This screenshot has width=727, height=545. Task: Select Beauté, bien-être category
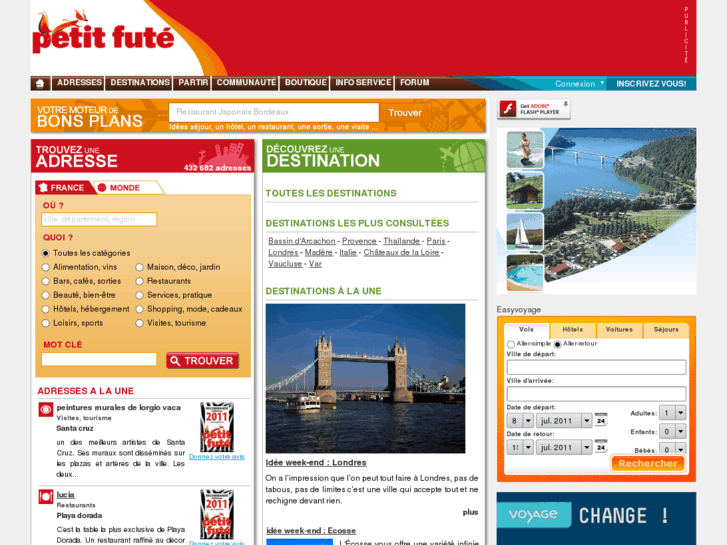tap(45, 295)
